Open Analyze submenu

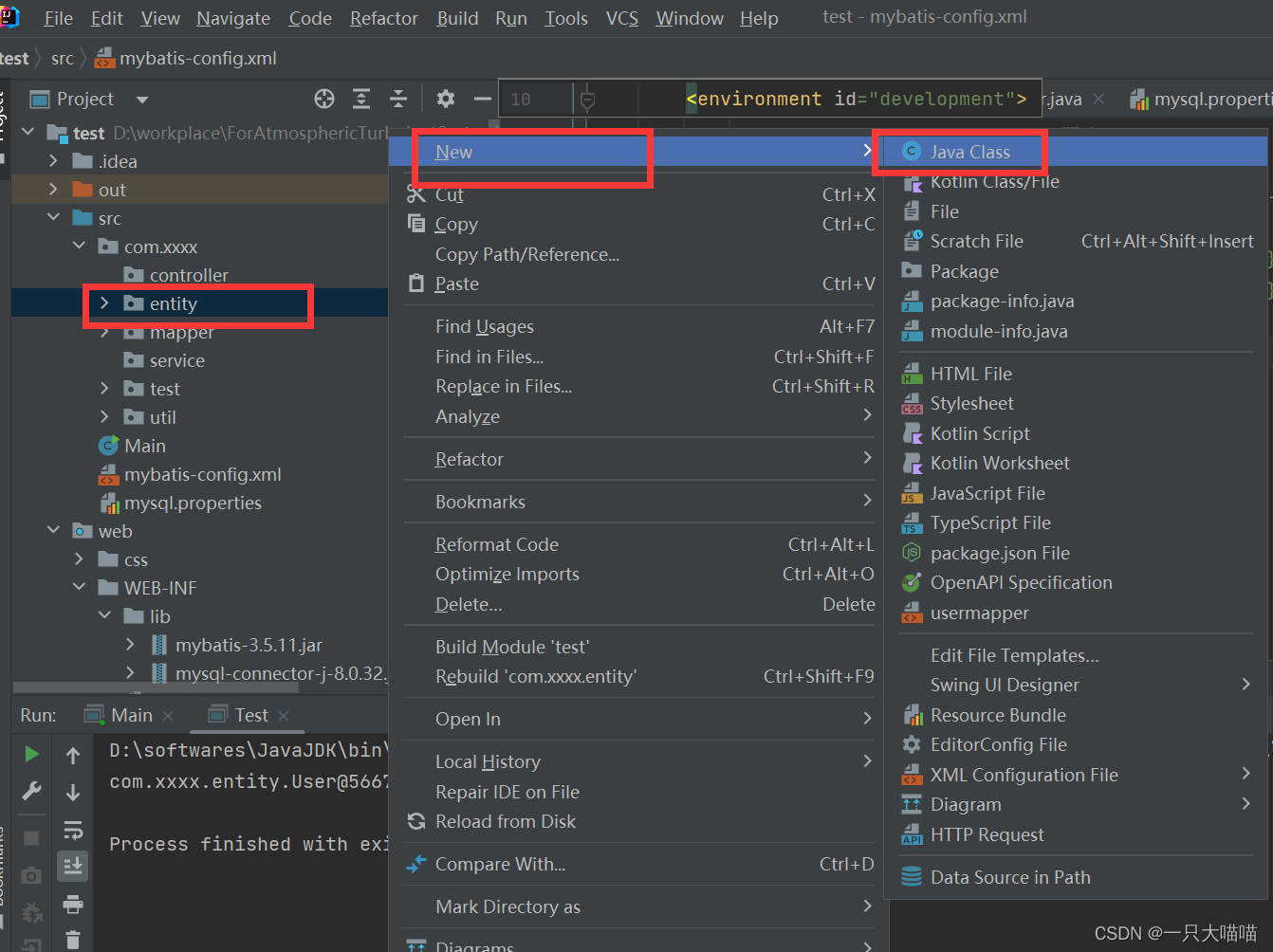point(637,416)
